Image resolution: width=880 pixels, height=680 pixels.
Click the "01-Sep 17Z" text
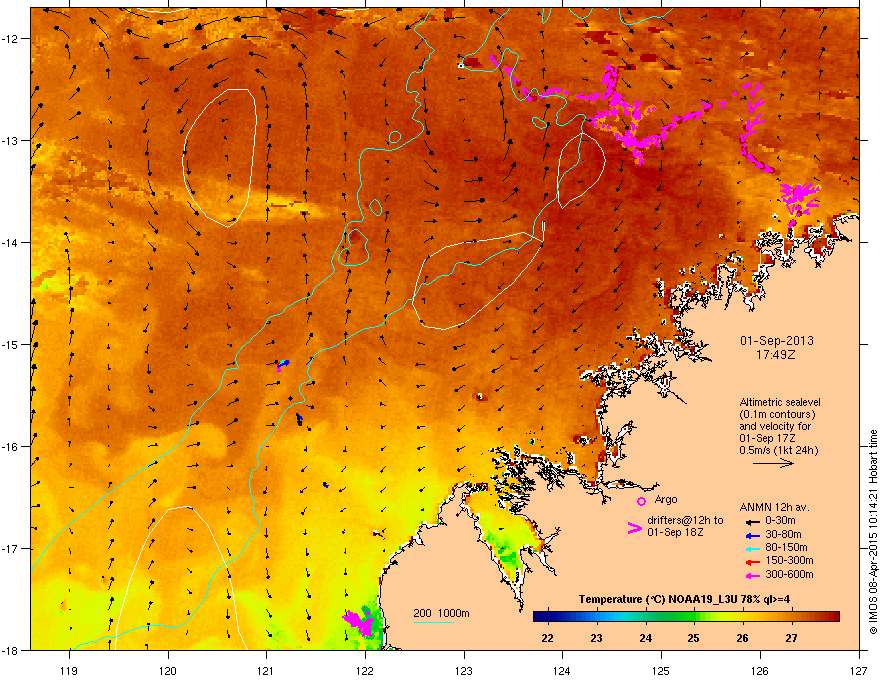tap(765, 438)
